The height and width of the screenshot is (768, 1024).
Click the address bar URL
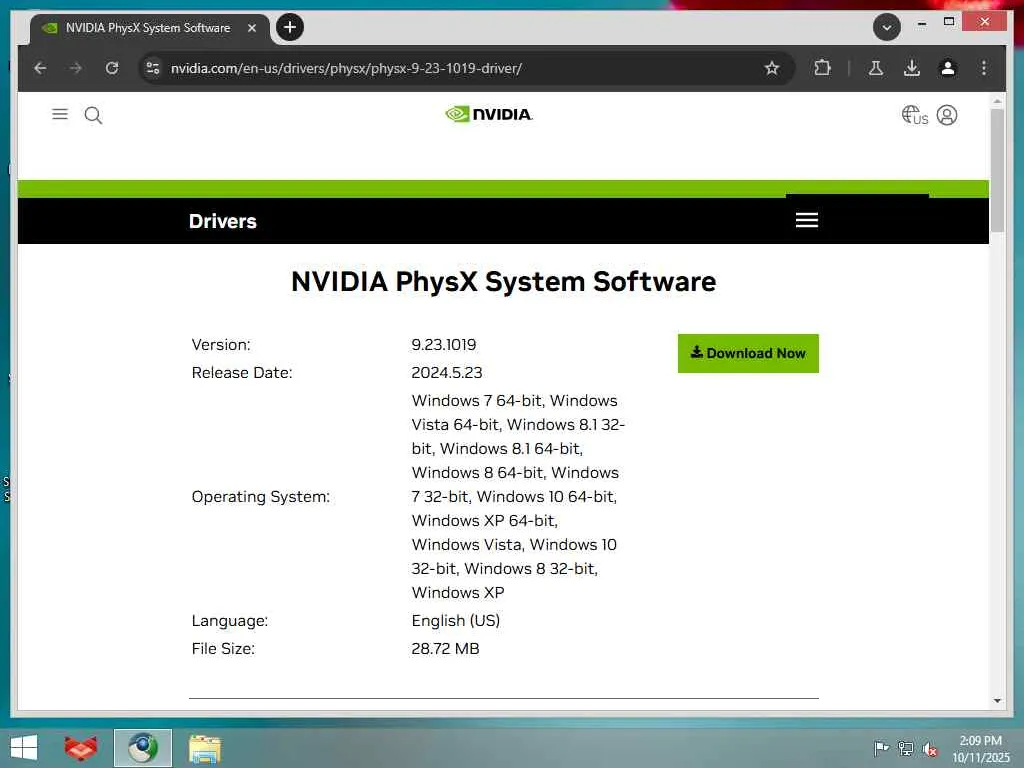coord(346,68)
